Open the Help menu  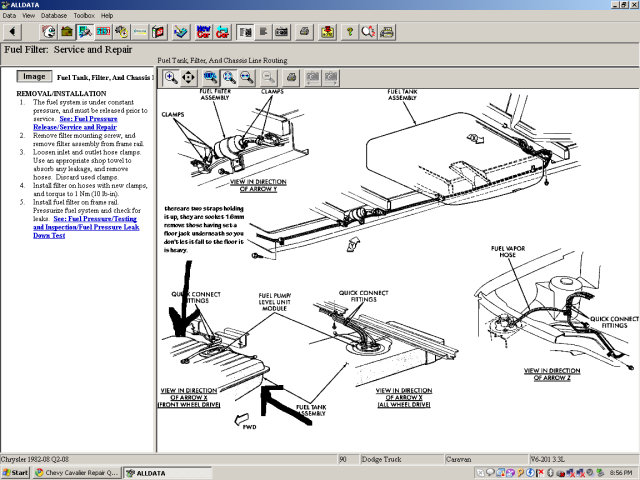coord(107,16)
